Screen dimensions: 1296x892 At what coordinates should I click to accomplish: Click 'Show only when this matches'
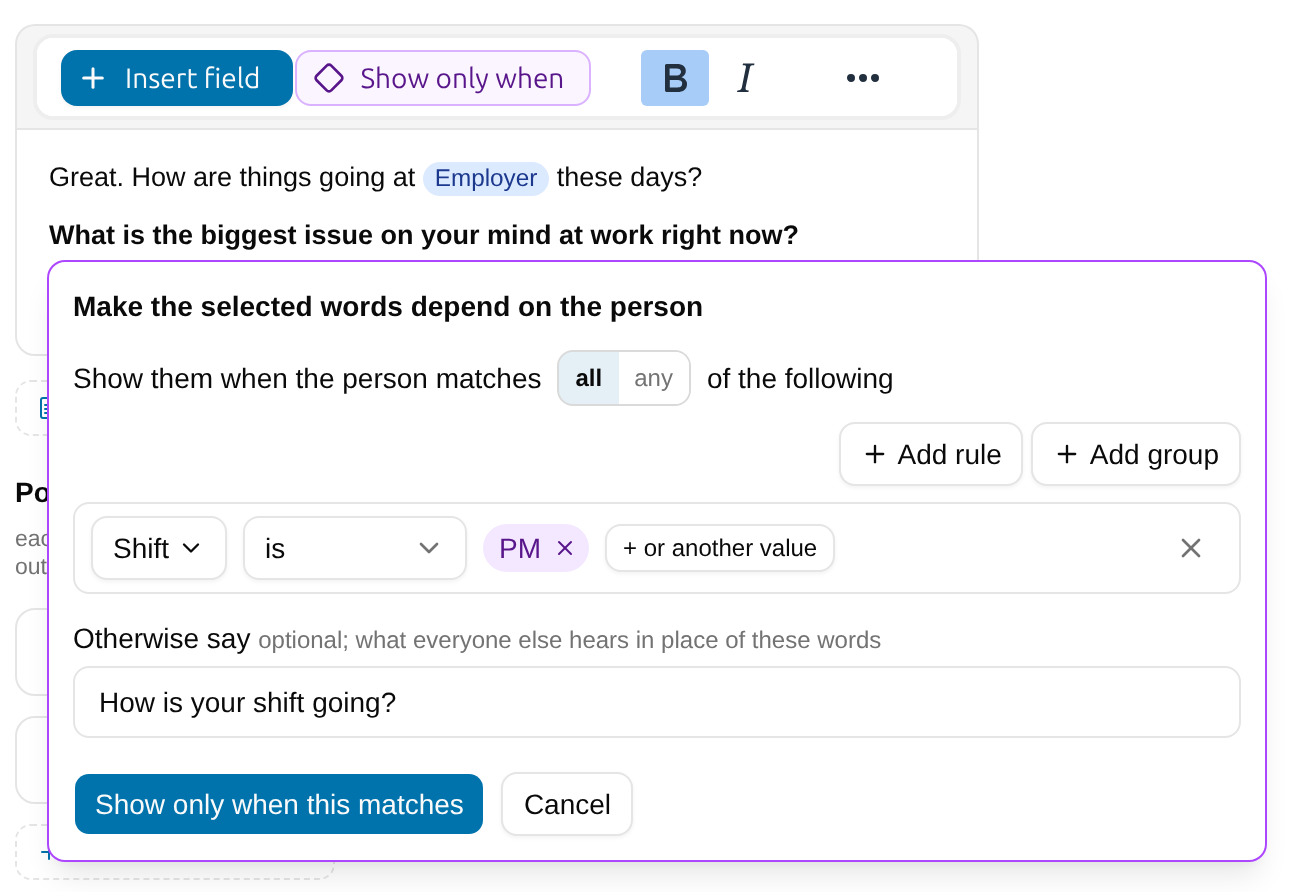coord(279,804)
